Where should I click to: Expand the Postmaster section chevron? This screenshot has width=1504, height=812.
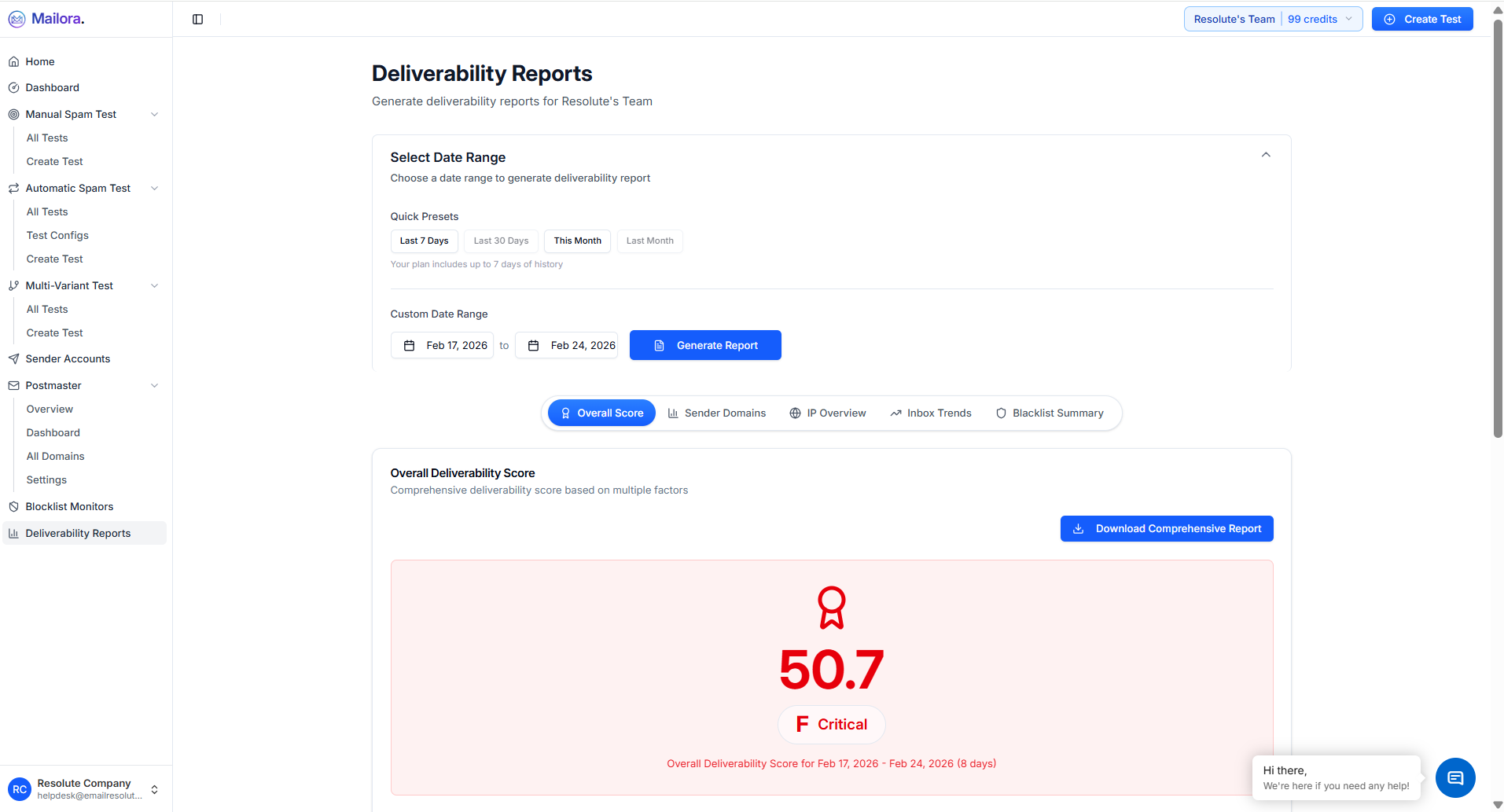pos(155,385)
